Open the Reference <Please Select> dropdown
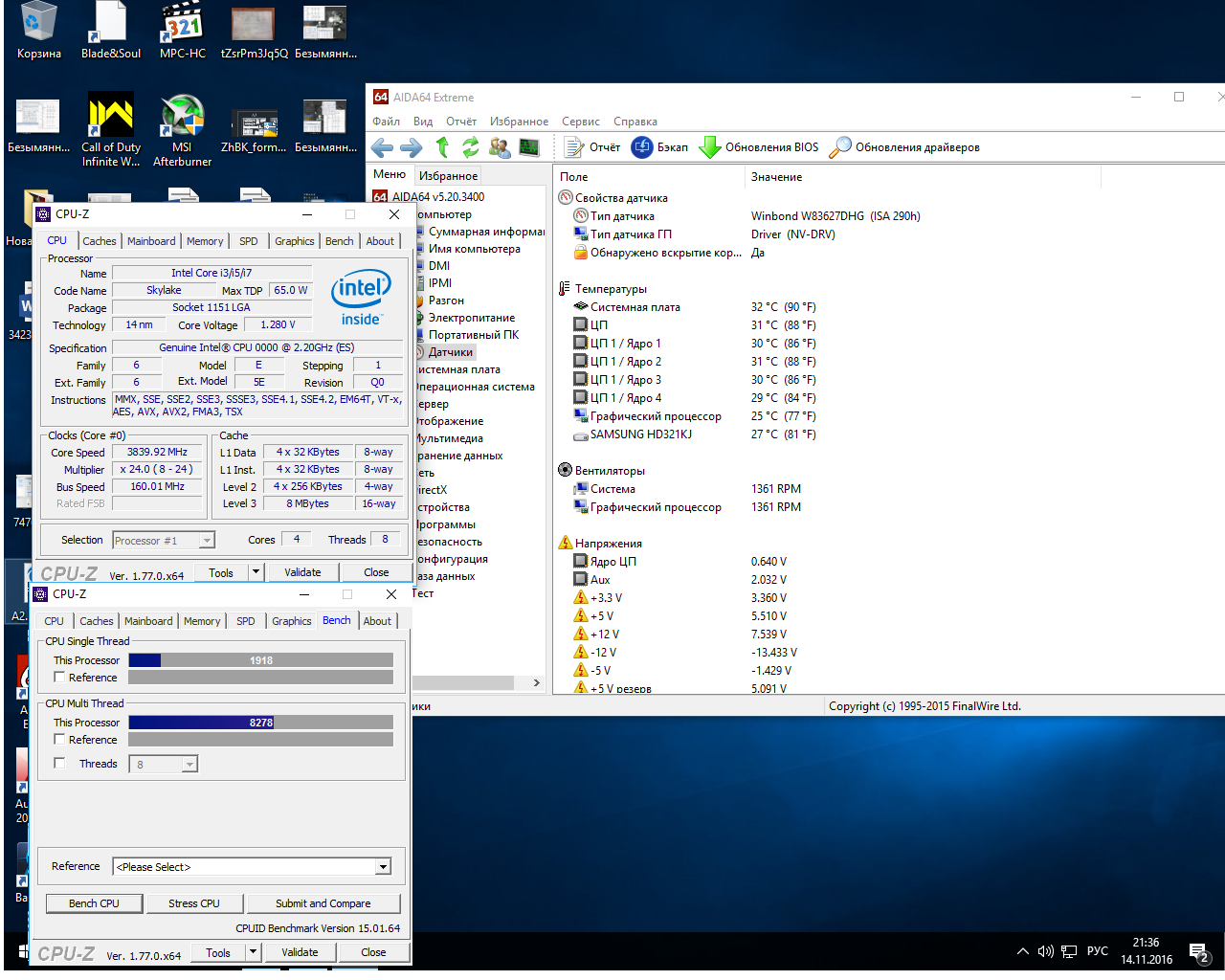 (253, 867)
